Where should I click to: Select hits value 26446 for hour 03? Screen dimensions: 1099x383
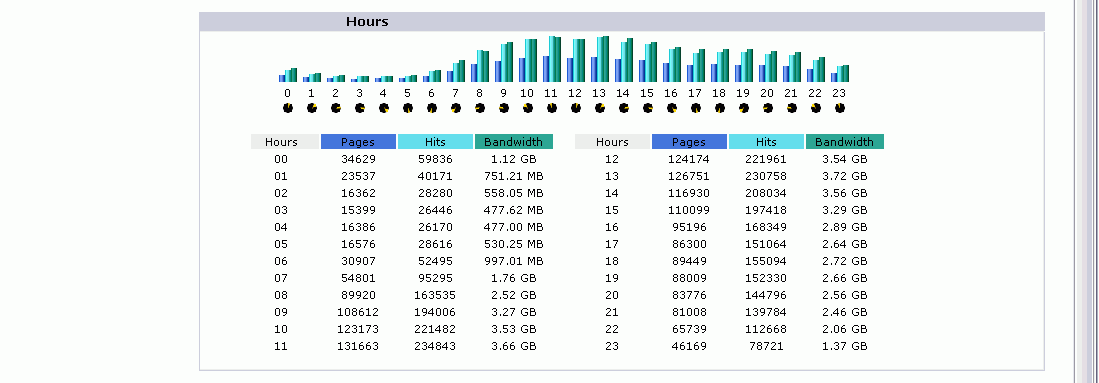tap(435, 210)
